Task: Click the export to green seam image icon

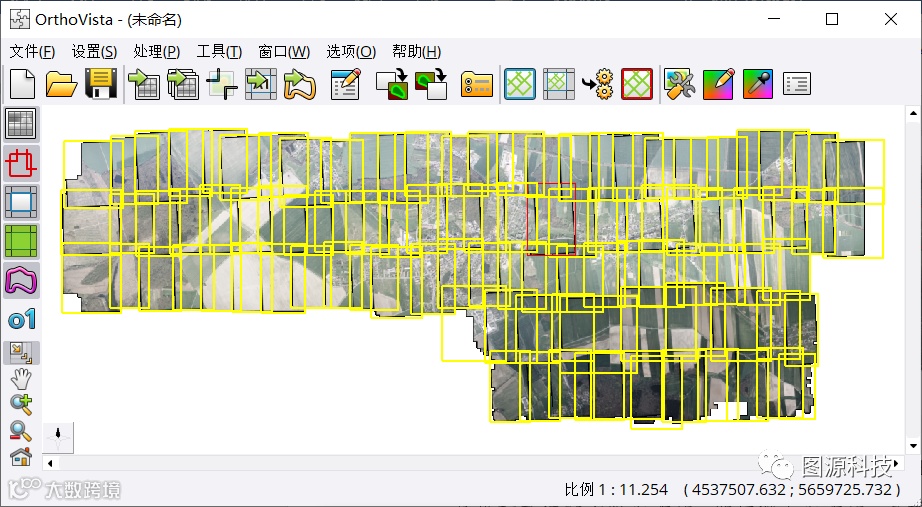Action: coord(392,84)
